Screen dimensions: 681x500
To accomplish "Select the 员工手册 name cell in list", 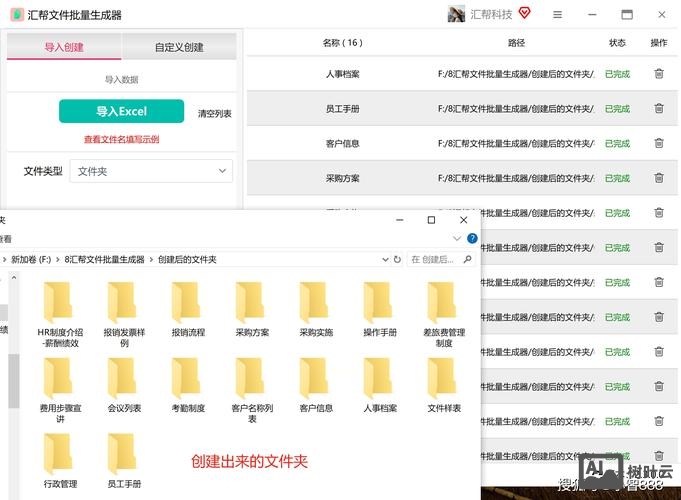I will point(343,109).
